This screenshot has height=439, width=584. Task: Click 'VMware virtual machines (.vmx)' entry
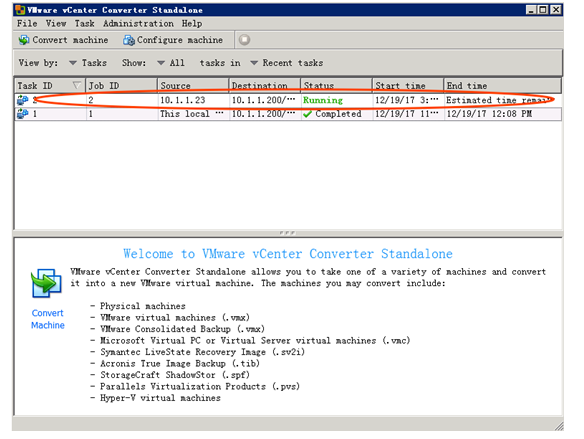pos(175,318)
